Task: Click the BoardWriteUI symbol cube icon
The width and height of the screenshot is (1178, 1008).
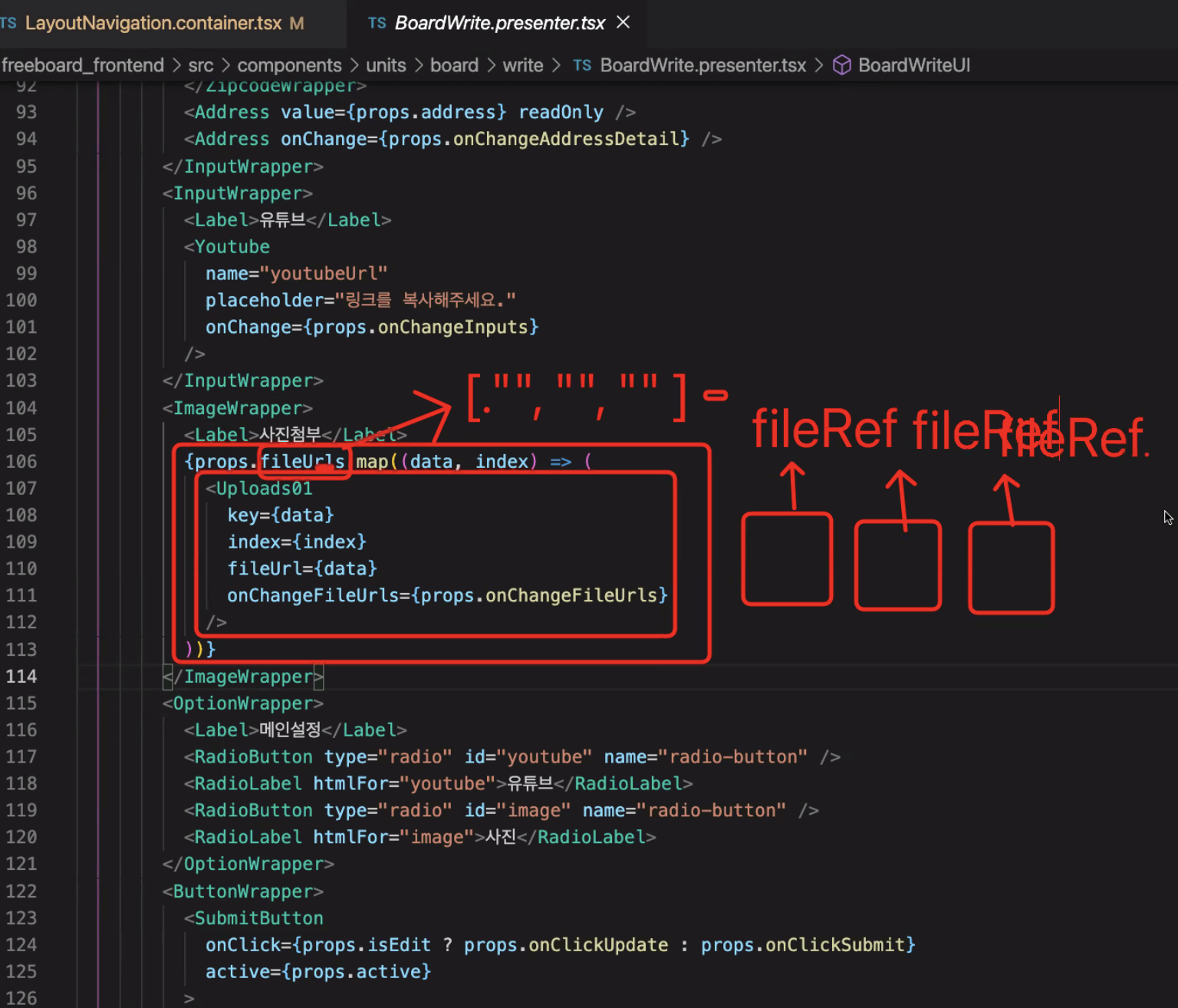Action: (841, 65)
